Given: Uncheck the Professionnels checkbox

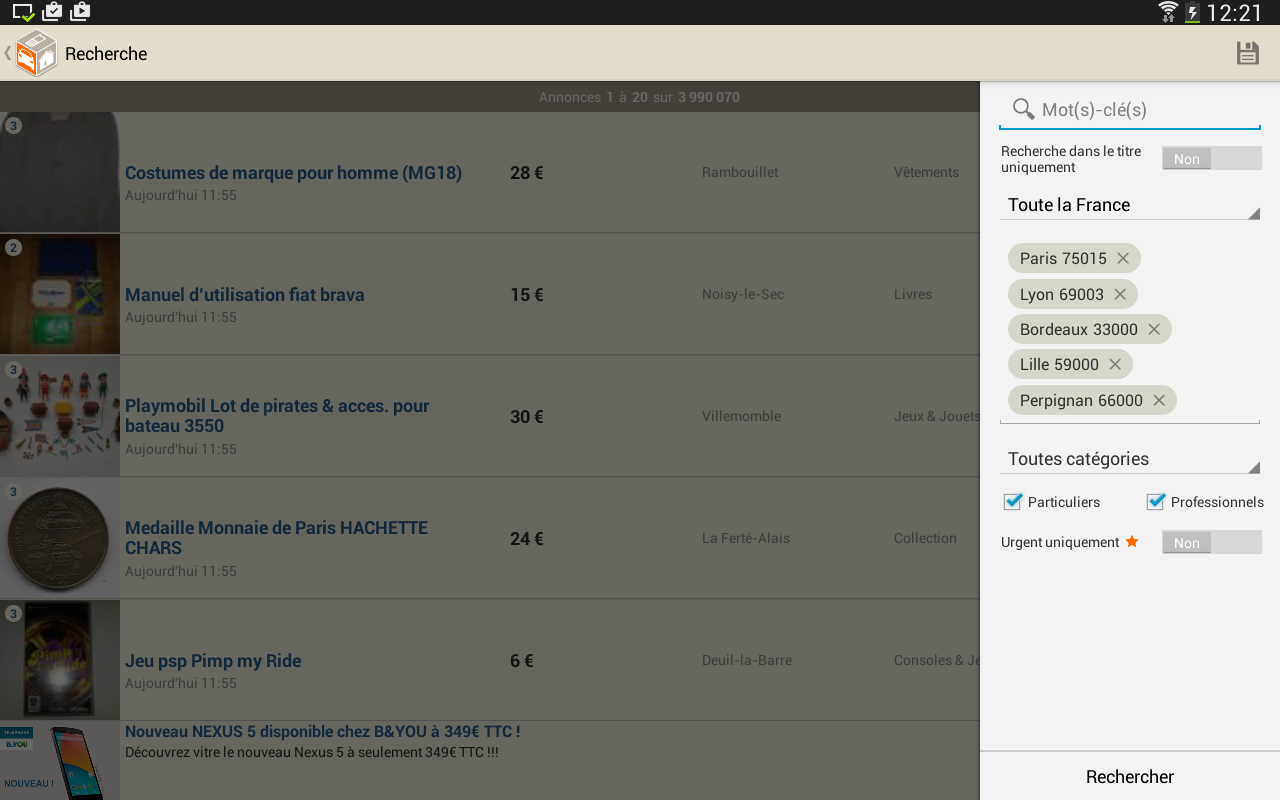Looking at the screenshot, I should (1156, 501).
